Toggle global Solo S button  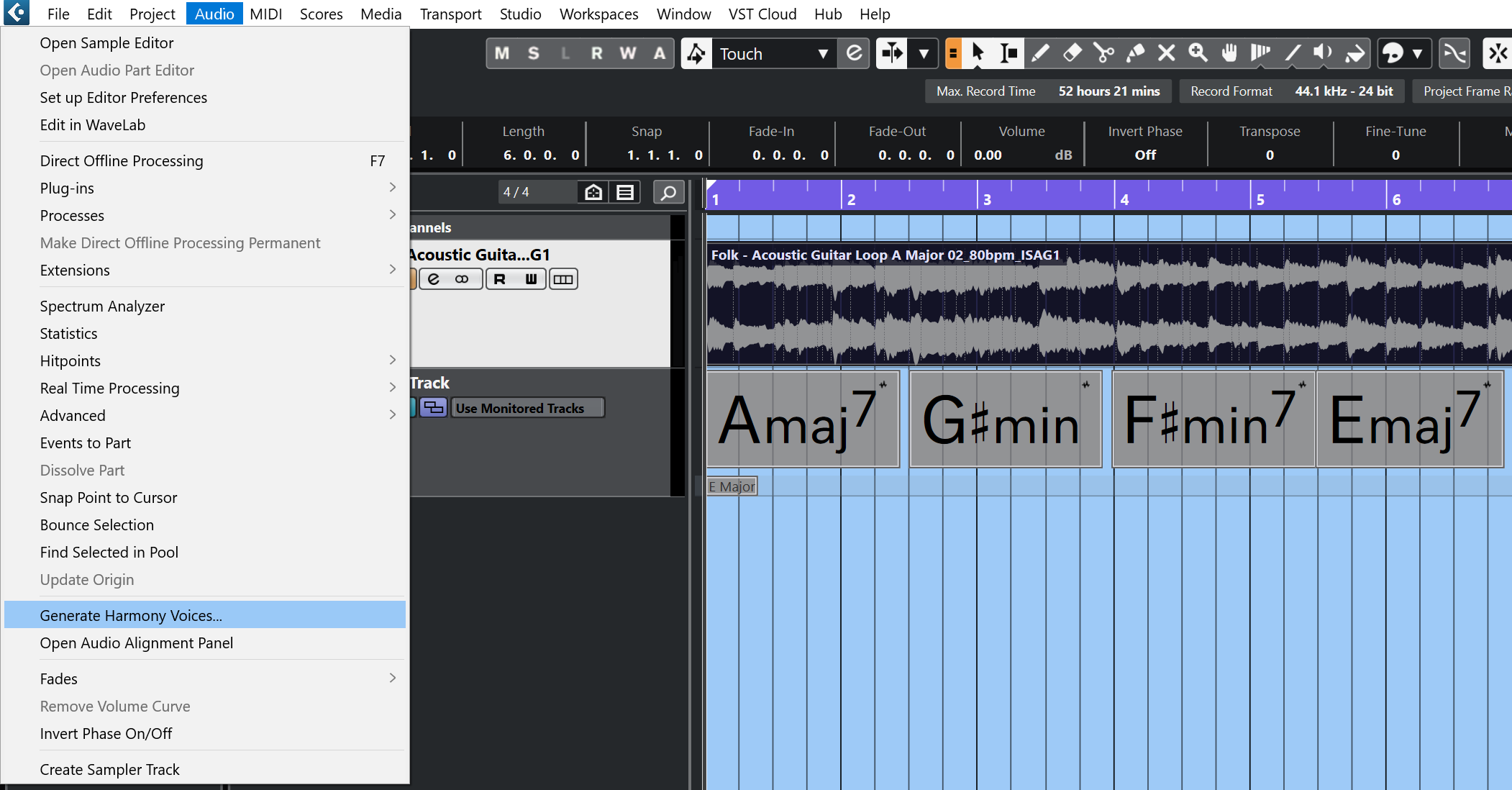click(x=533, y=53)
